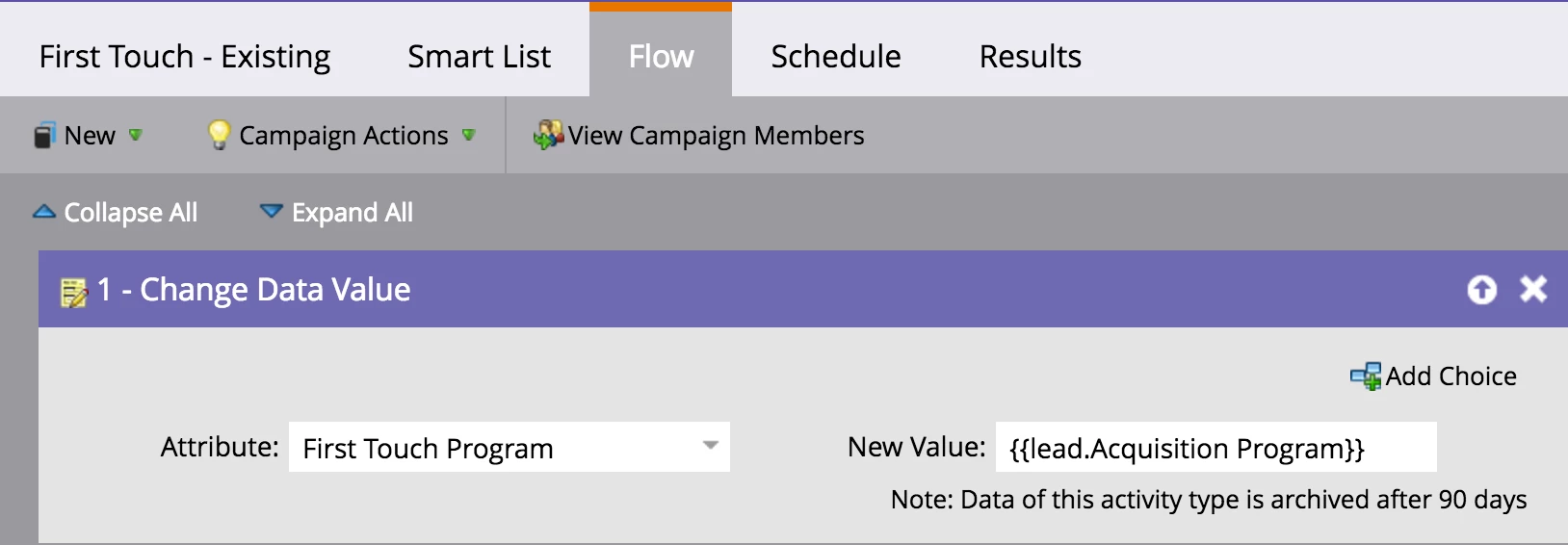Image resolution: width=1568 pixels, height=545 pixels.
Task: Open the New dropdown arrow
Action: pyautogui.click(x=136, y=135)
